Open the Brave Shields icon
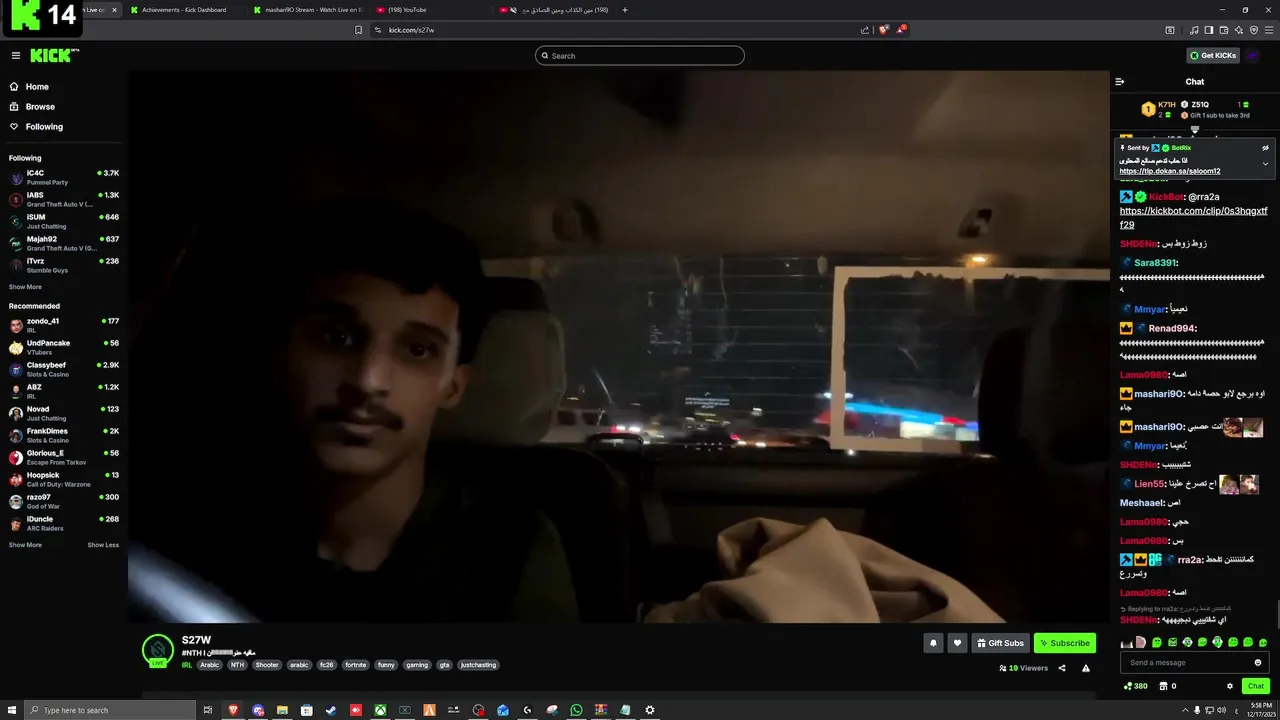 coord(884,30)
